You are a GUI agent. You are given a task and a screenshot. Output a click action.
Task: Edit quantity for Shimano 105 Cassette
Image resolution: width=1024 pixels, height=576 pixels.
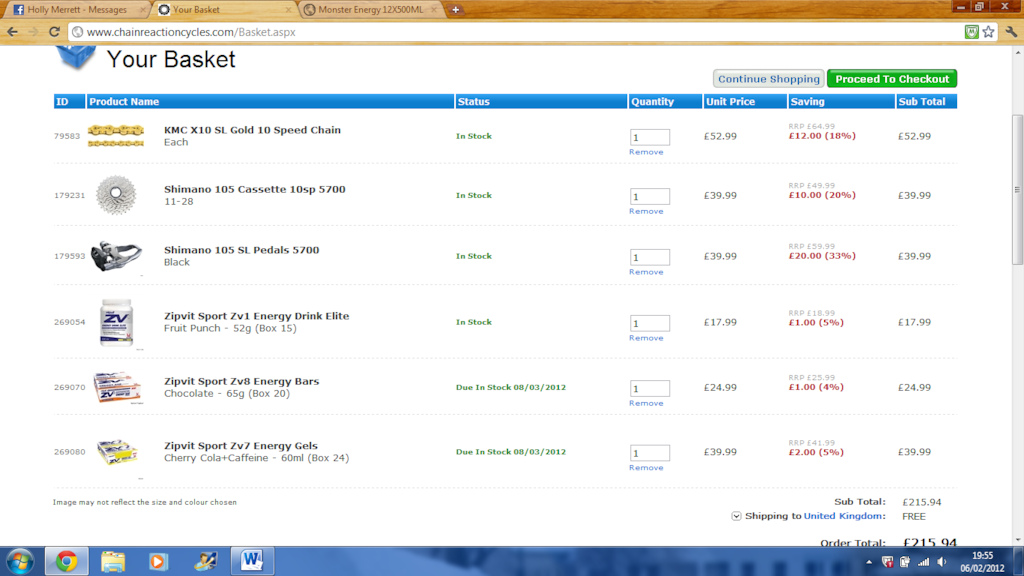coord(650,197)
